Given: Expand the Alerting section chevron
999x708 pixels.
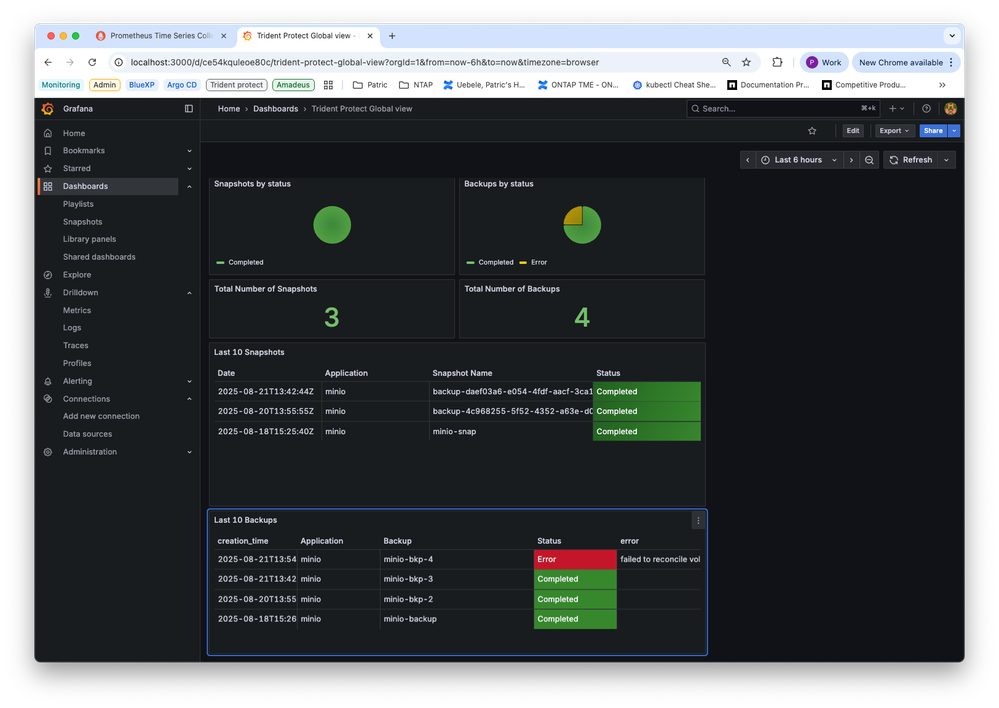Looking at the screenshot, I should coord(189,381).
